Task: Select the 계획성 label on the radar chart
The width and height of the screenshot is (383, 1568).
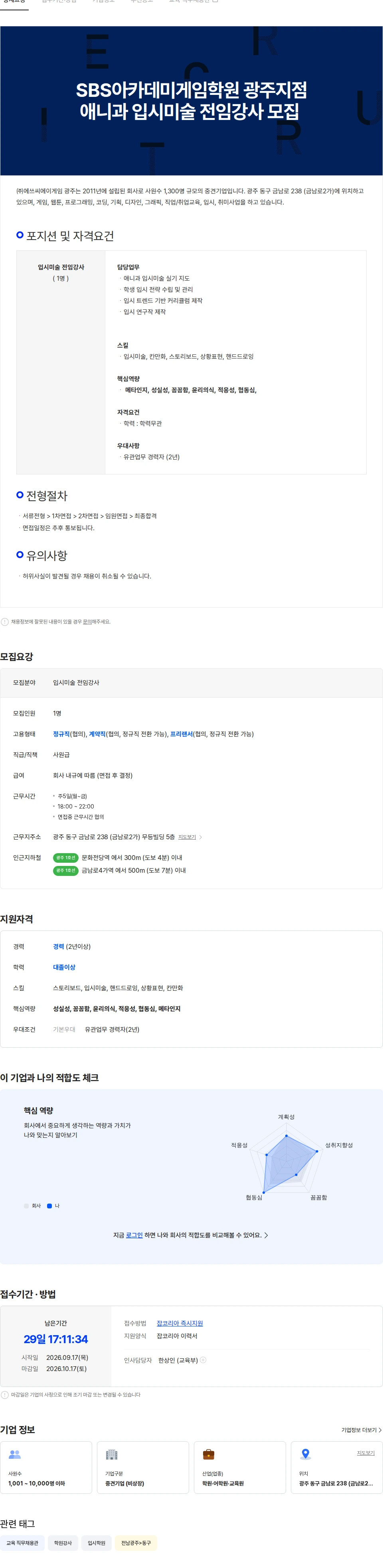Action: point(286,1117)
